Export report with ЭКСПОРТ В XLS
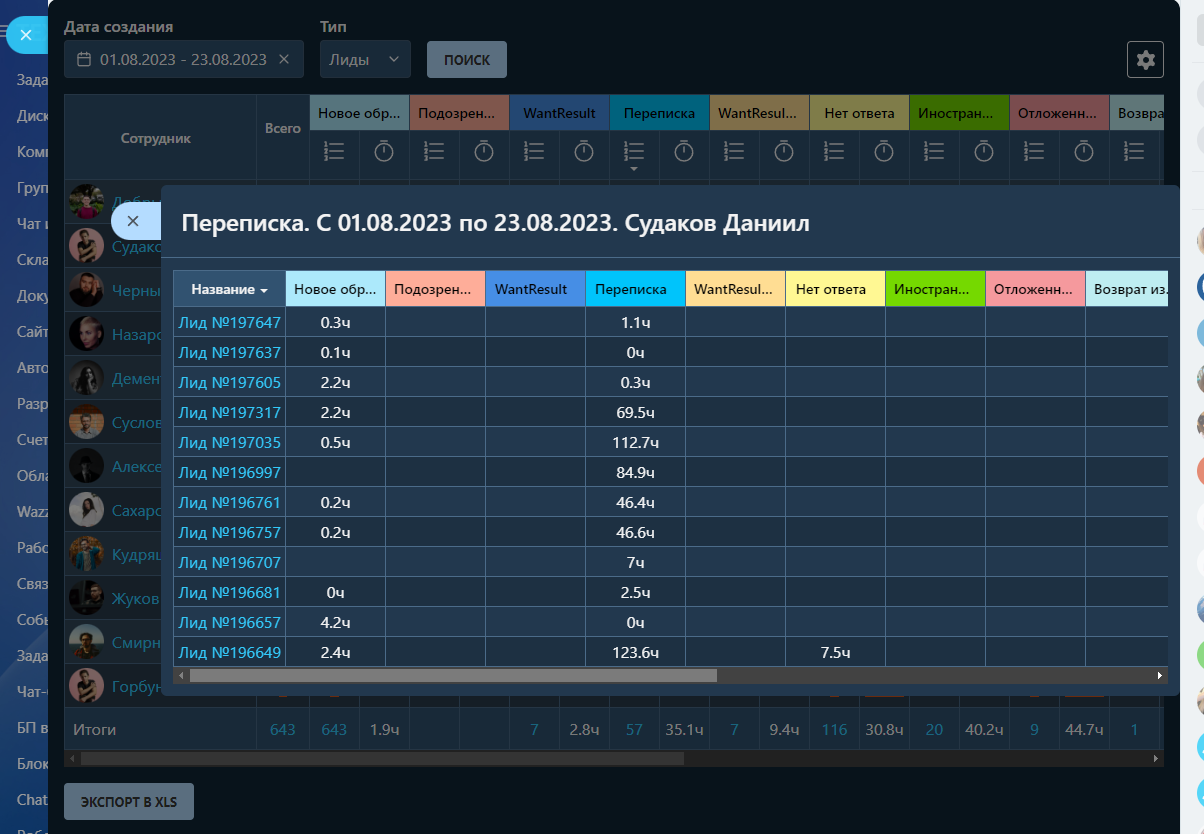The height and width of the screenshot is (834, 1204). (x=129, y=802)
